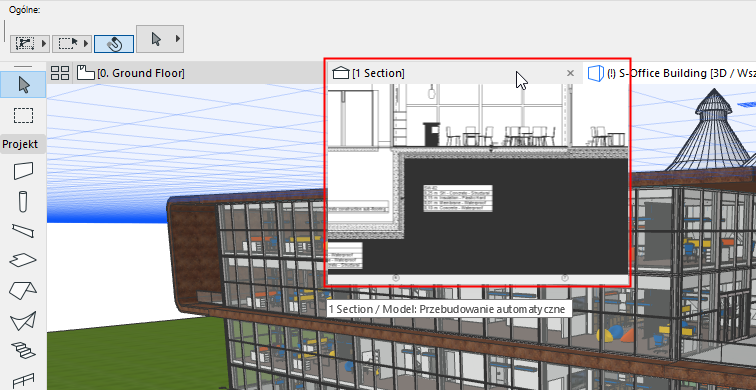Click the 3D window icon on S-Office tab

point(596,73)
